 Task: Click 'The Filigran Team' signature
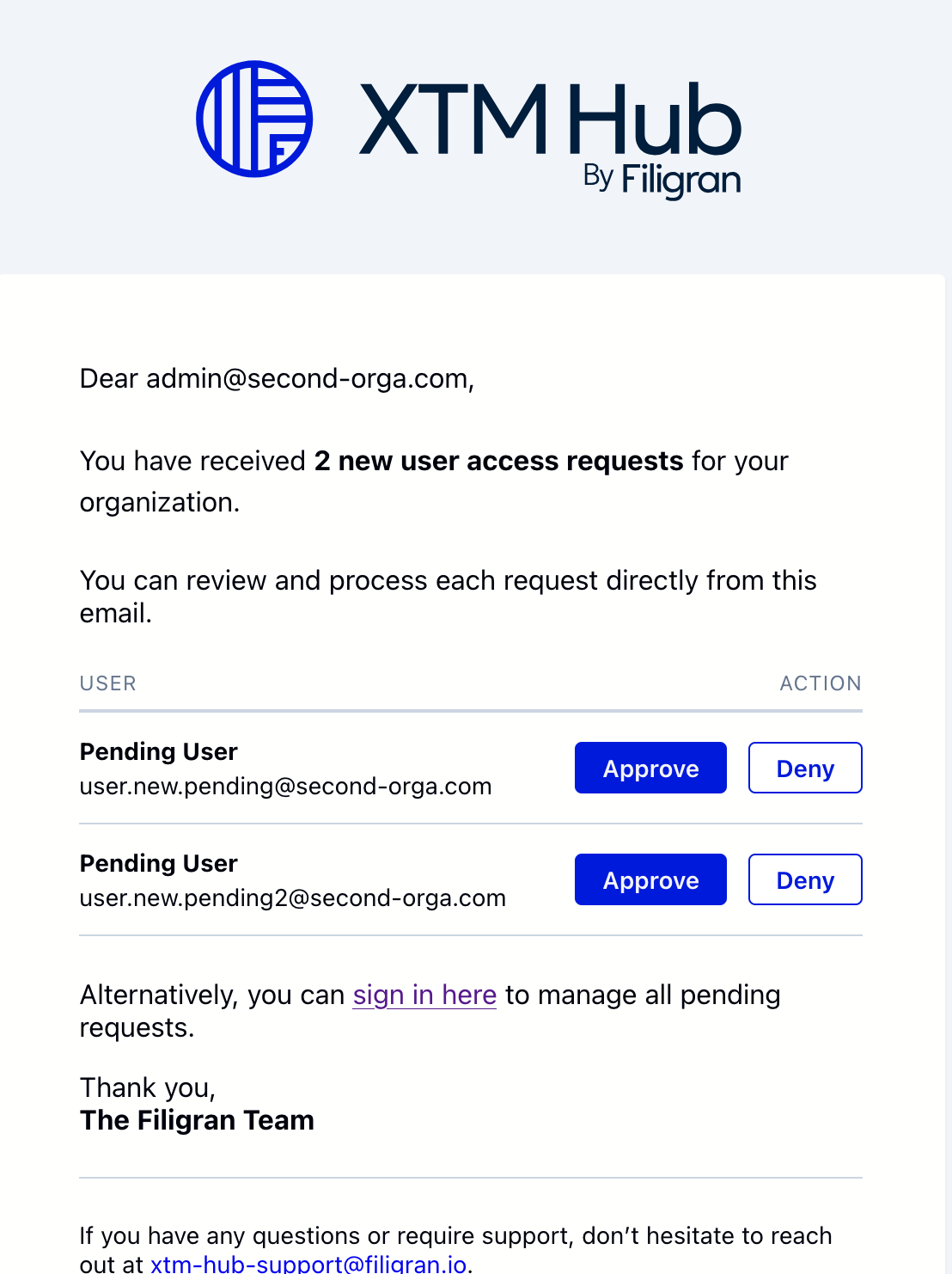point(197,1120)
